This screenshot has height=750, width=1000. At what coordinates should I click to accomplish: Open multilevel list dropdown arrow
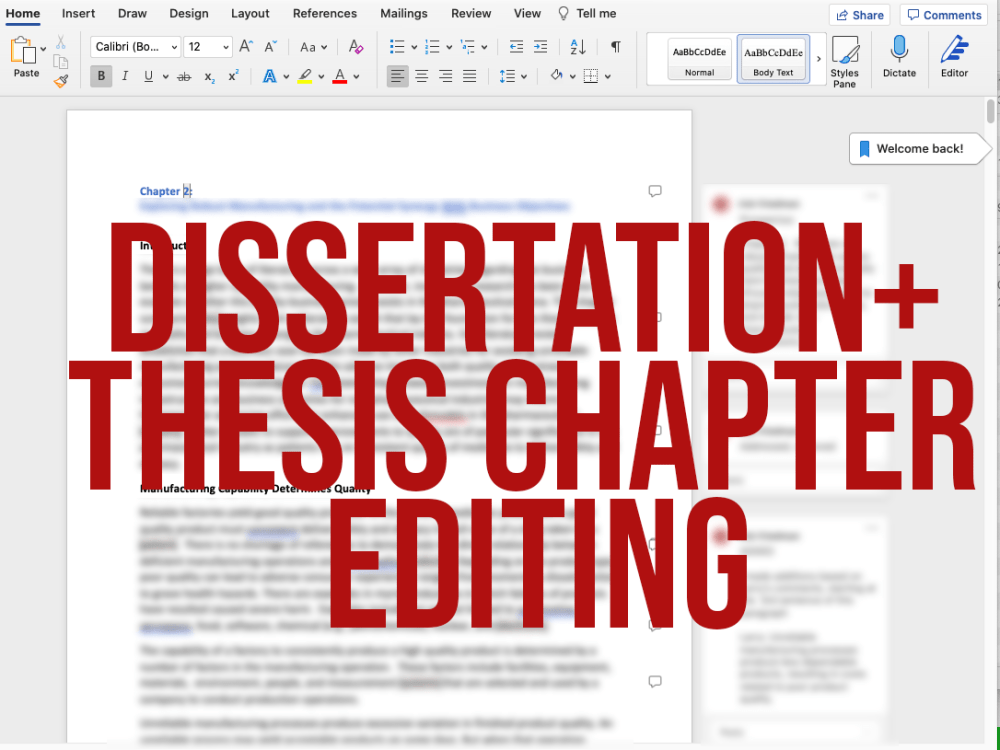485,47
